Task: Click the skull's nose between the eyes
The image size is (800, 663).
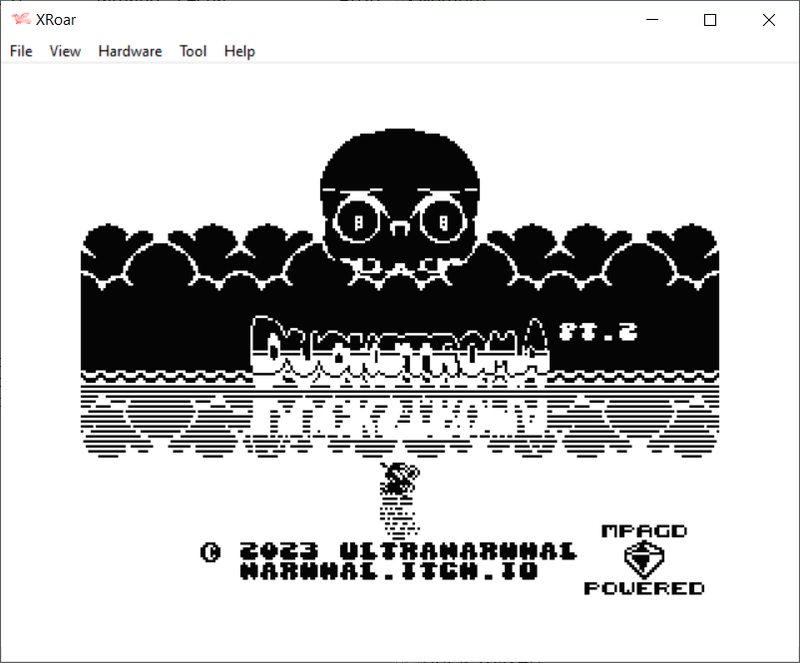Action: 400,229
